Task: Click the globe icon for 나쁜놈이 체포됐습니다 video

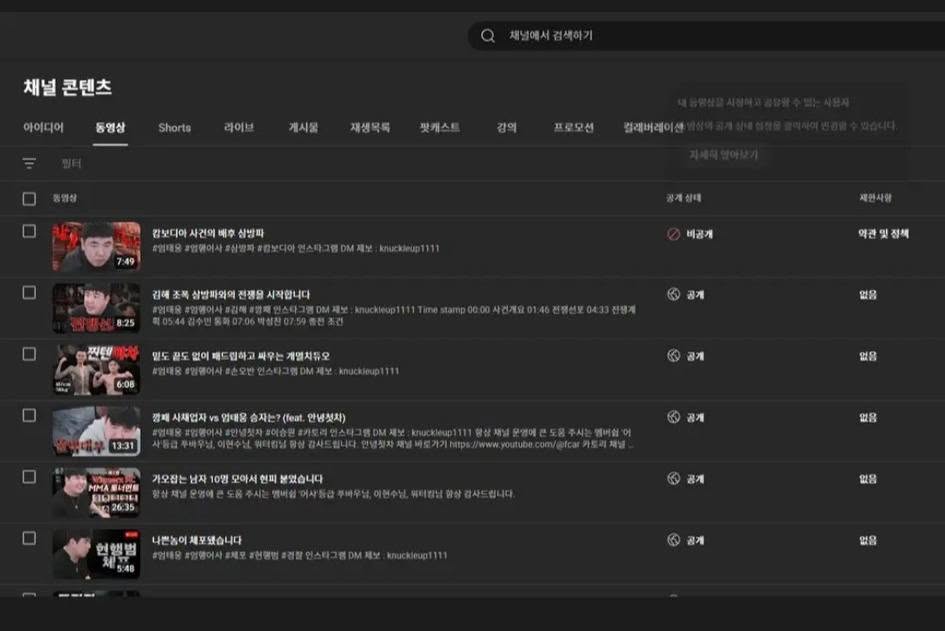Action: [x=673, y=540]
